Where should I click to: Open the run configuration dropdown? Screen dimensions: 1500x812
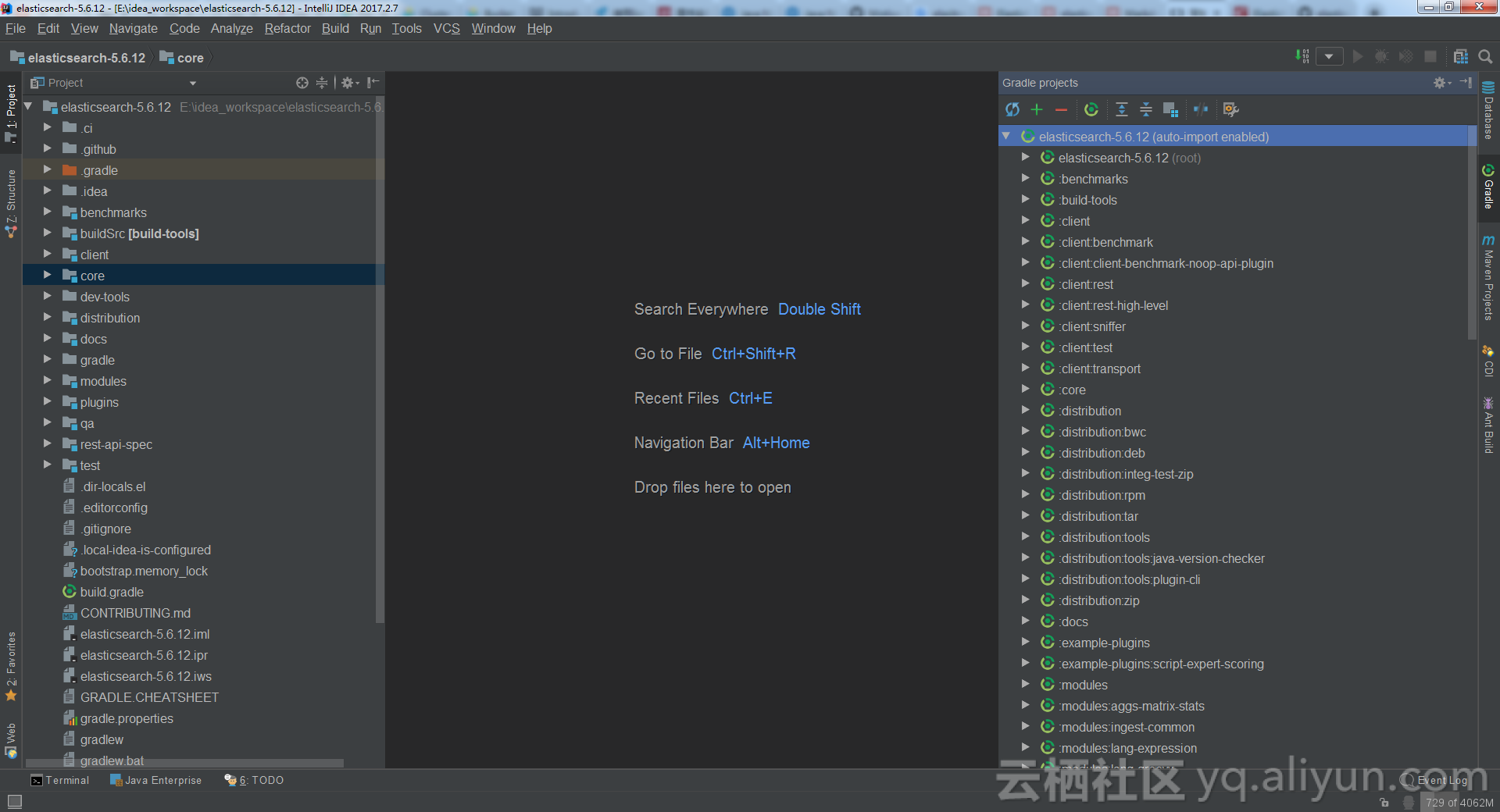pyautogui.click(x=1330, y=56)
